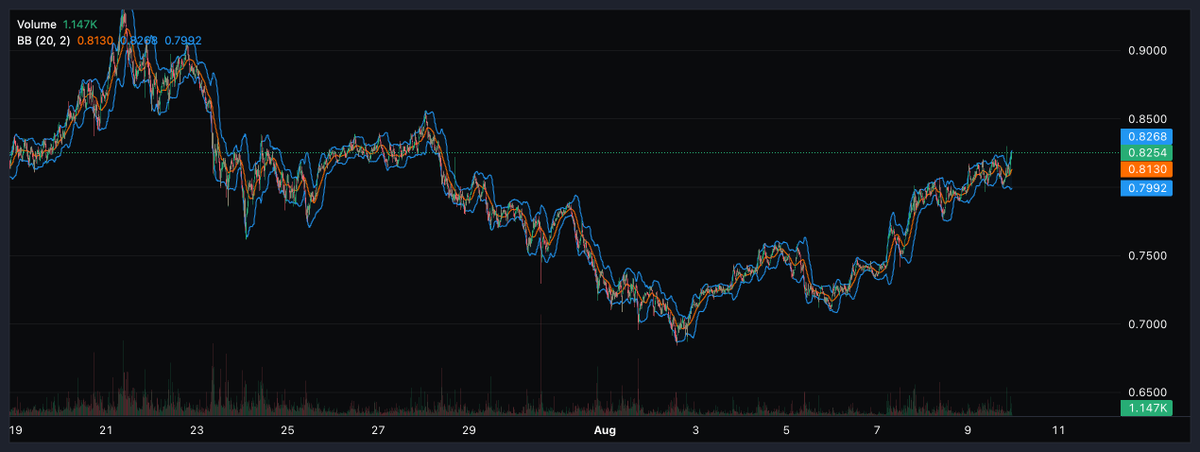
Task: Click the 23 date label on time axis
Action: 197,430
